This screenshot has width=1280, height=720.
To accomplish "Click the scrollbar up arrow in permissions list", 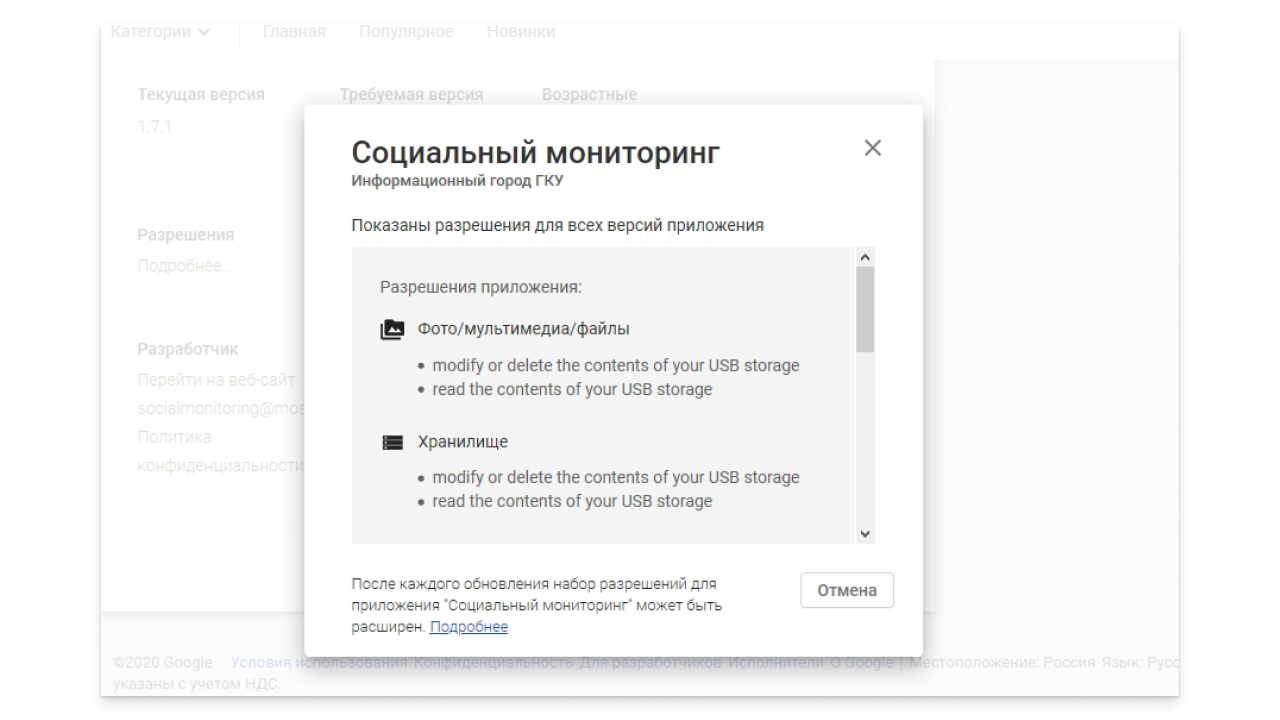I will (x=865, y=256).
